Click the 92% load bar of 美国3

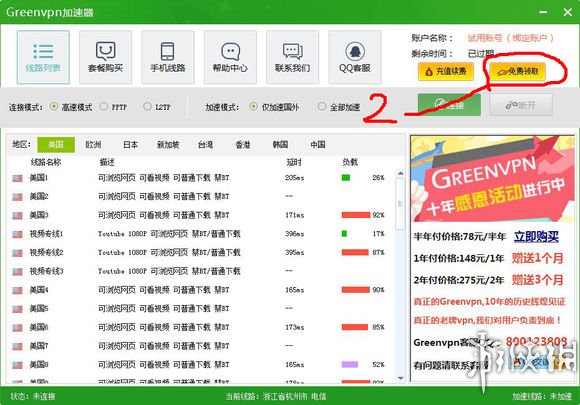tap(356, 215)
